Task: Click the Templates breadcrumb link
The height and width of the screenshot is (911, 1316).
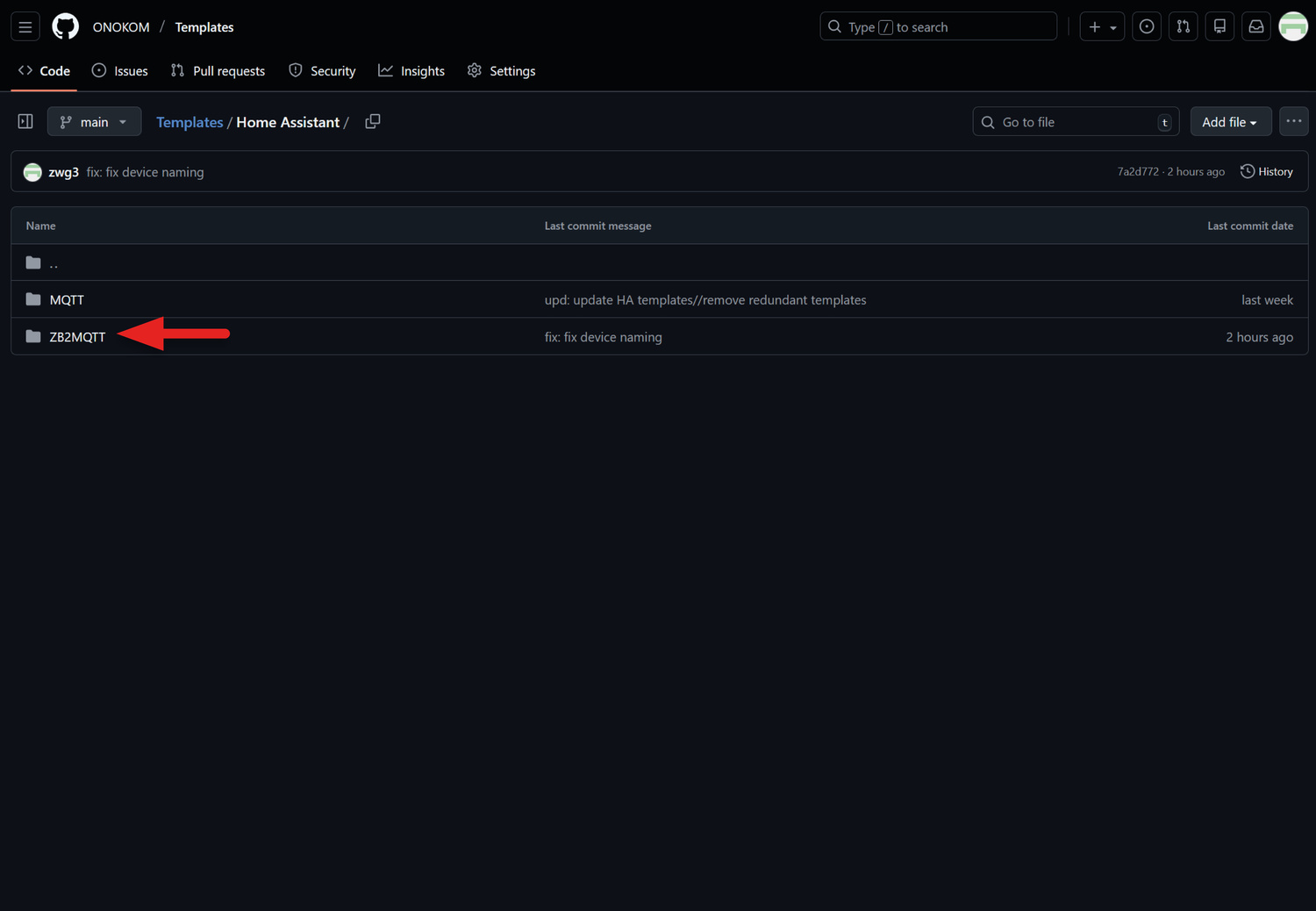Action: tap(190, 122)
